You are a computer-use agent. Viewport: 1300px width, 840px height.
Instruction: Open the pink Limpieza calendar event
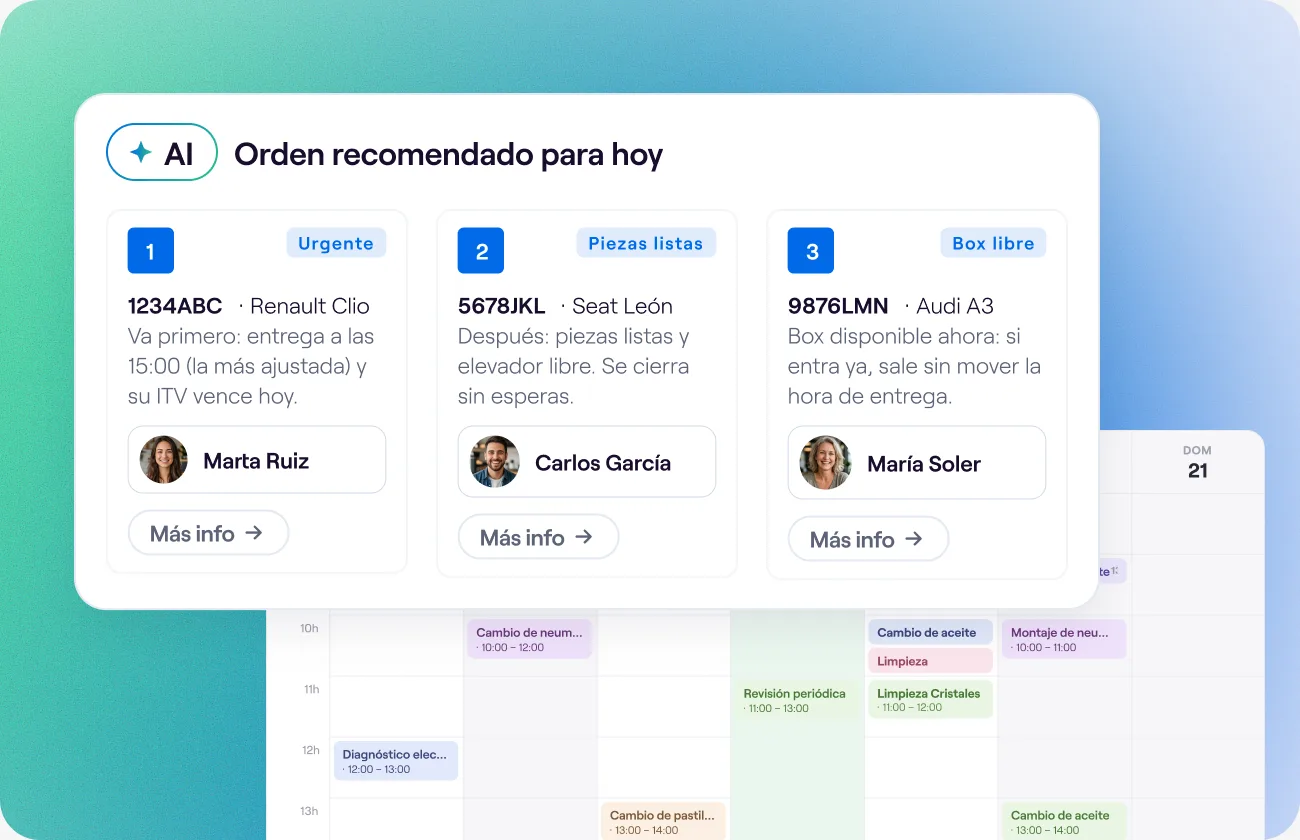(929, 661)
